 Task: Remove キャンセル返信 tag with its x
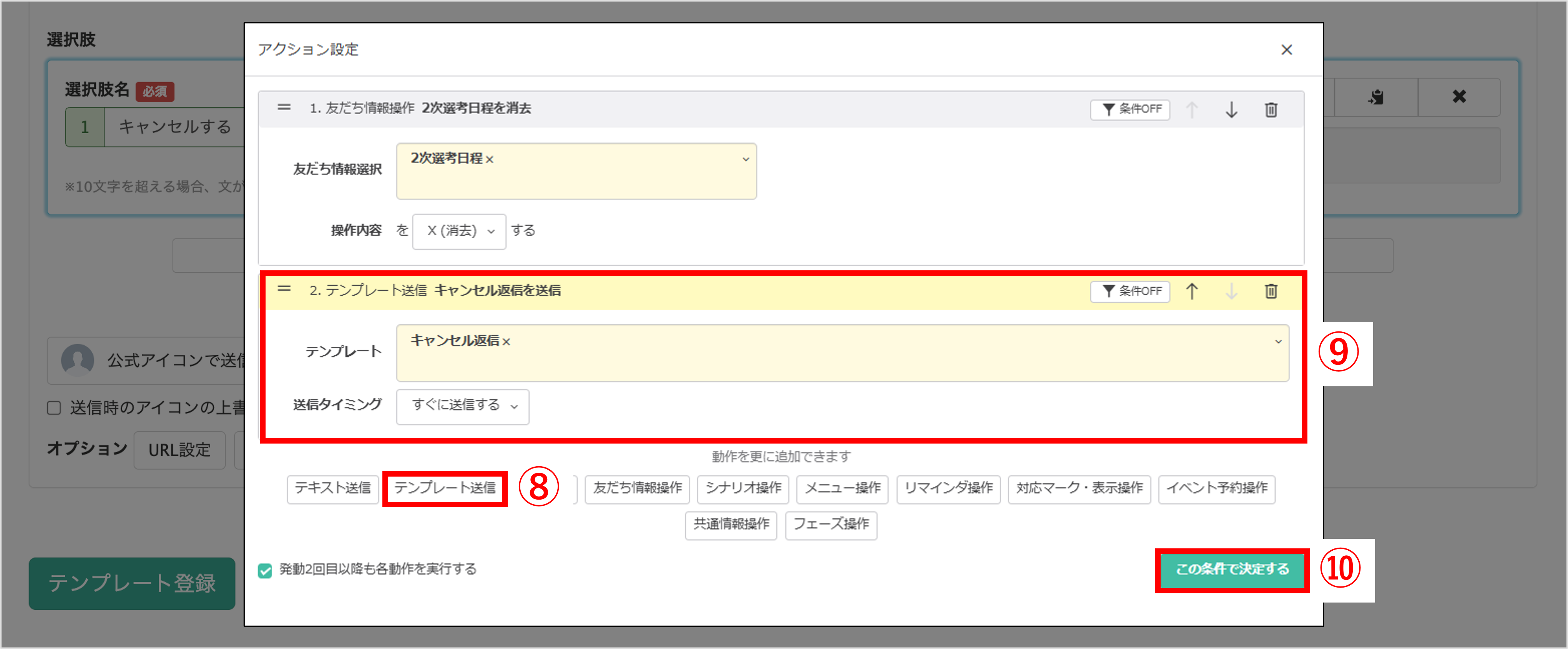507,342
